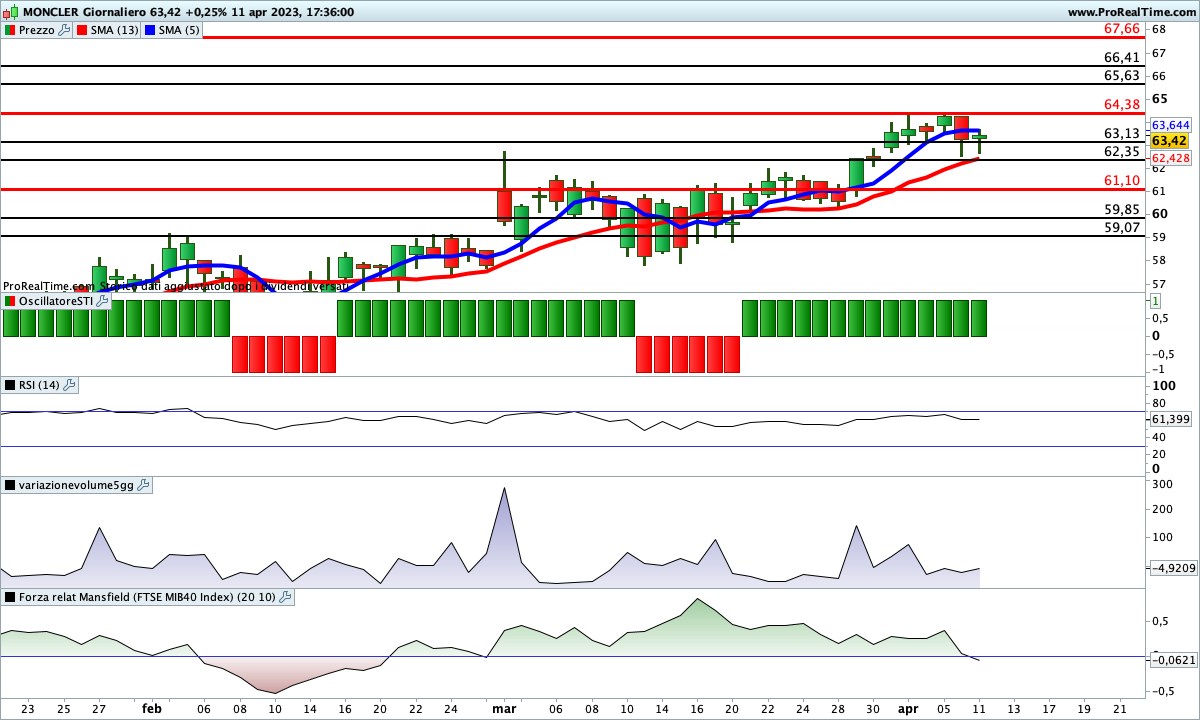1200x720 pixels.
Task: Click the blue color swatch of SMA (5)
Action: pyautogui.click(x=150, y=30)
